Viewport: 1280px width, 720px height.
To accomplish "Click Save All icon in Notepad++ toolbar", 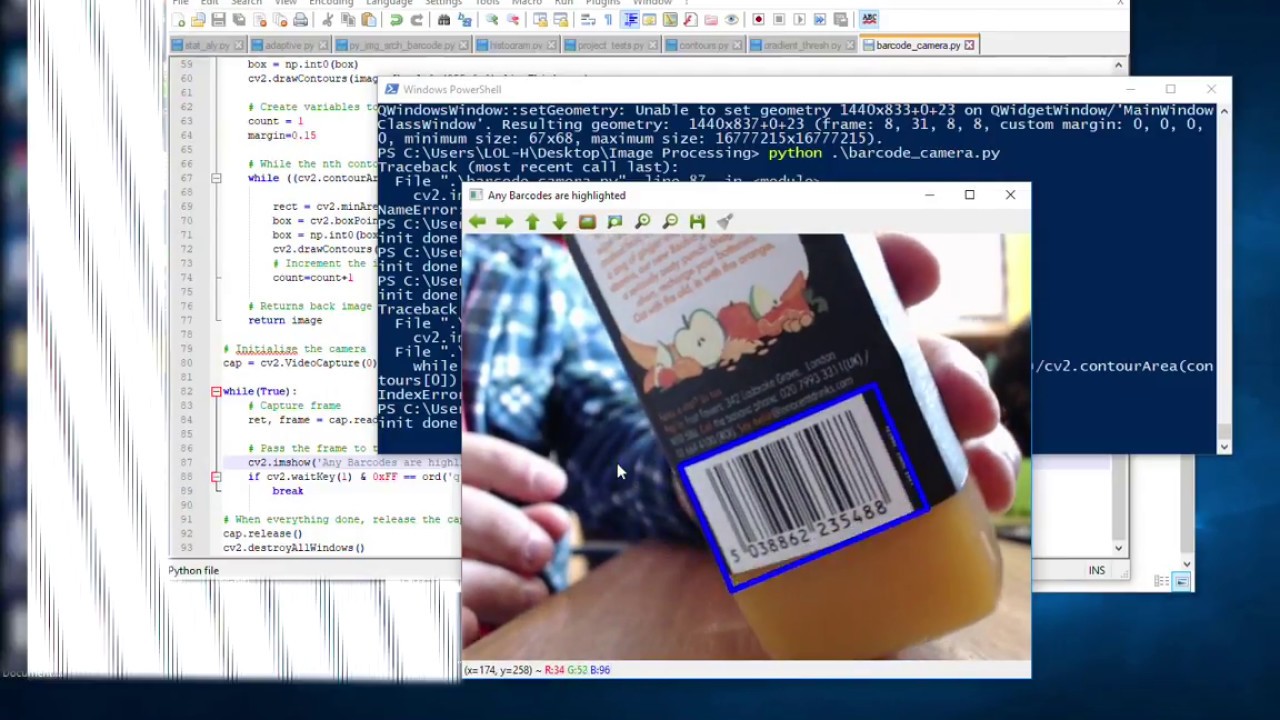I will 239,19.
